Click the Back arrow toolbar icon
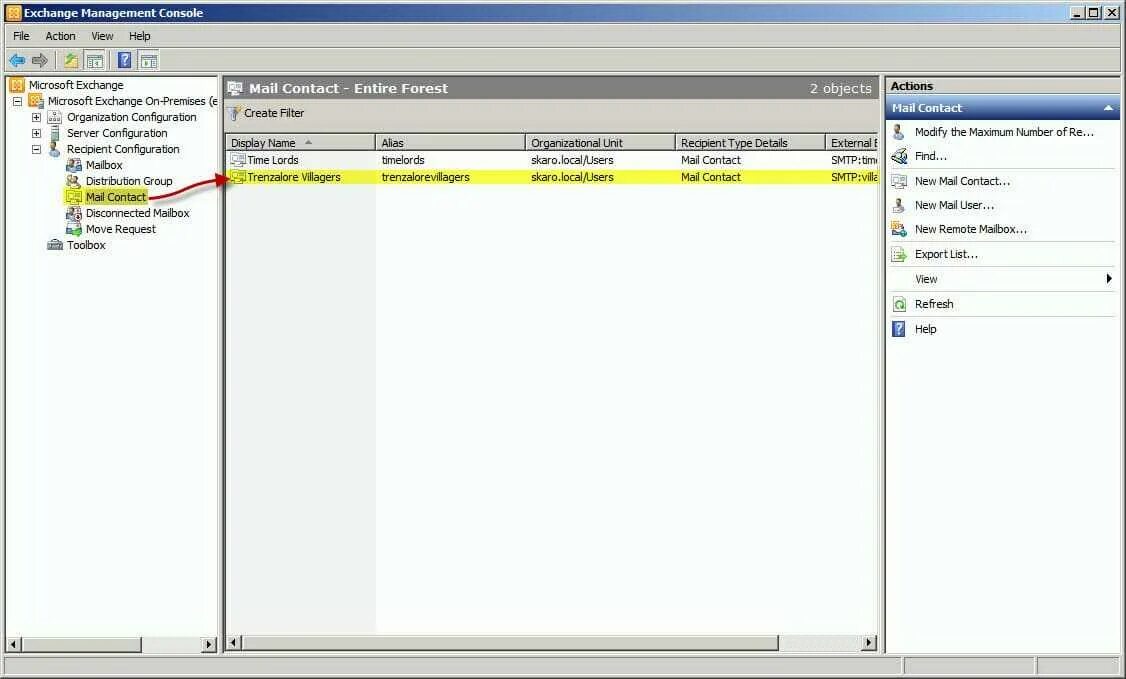 pyautogui.click(x=17, y=61)
